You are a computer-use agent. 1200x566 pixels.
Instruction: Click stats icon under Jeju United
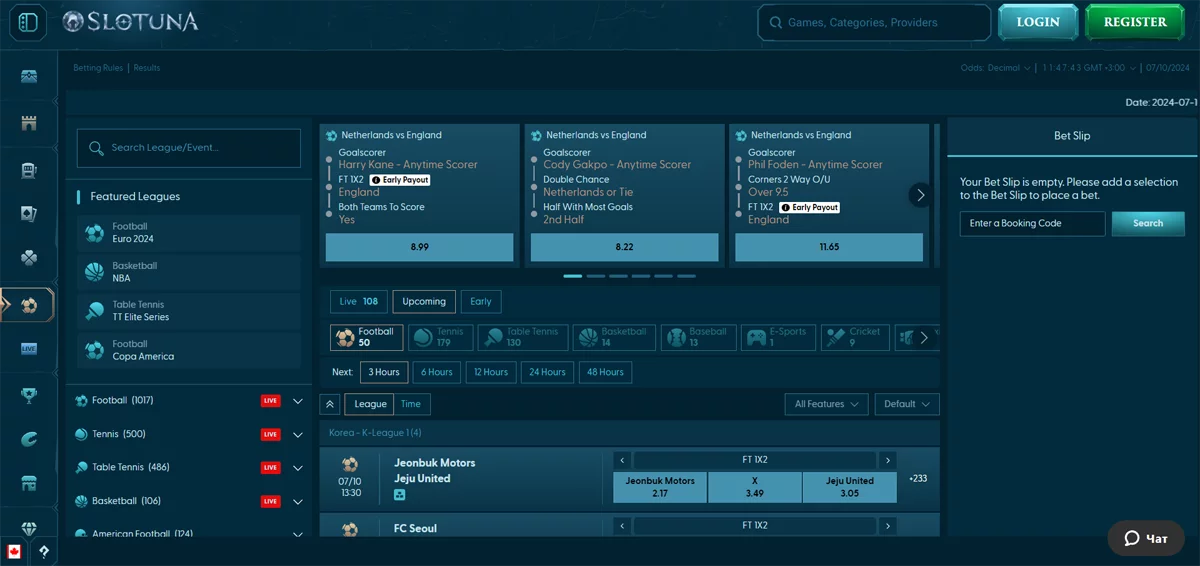pyautogui.click(x=400, y=495)
